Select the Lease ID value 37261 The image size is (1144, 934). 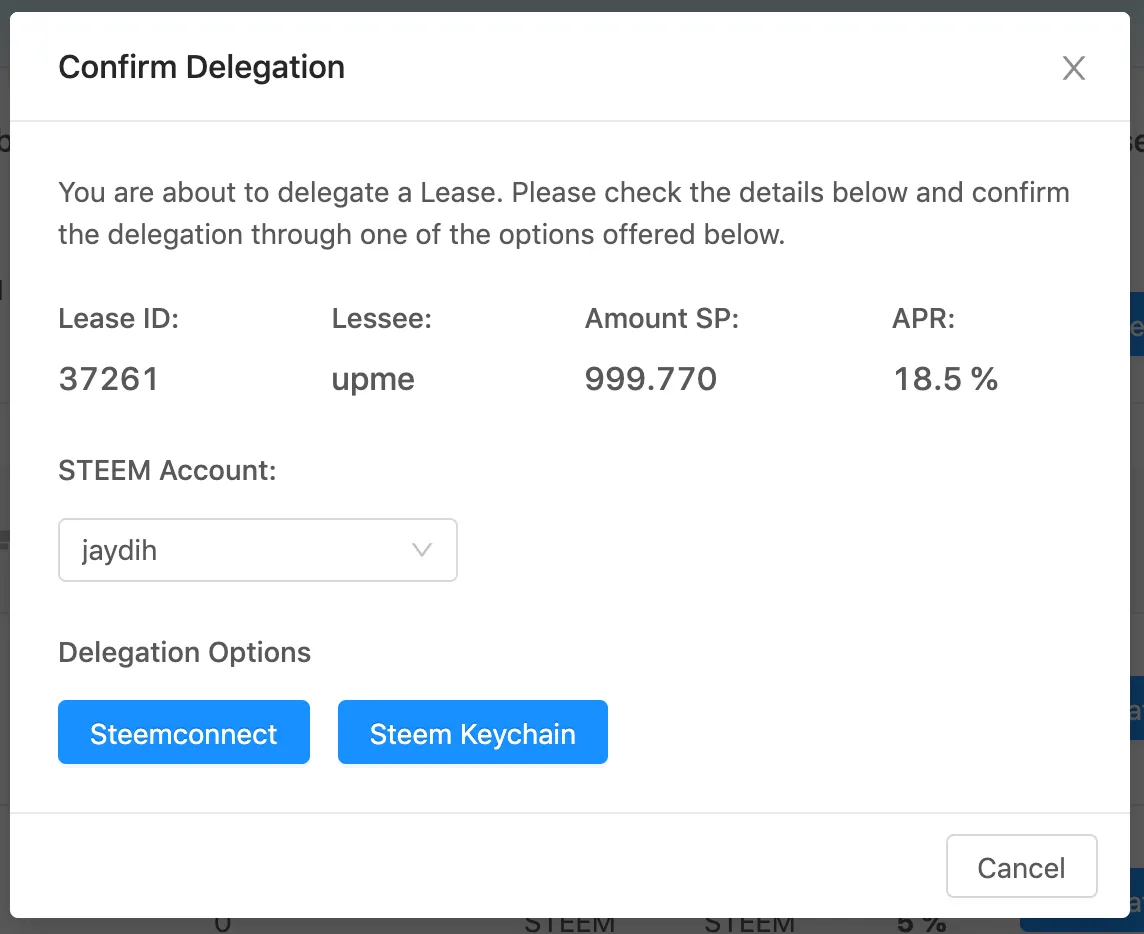click(x=109, y=379)
